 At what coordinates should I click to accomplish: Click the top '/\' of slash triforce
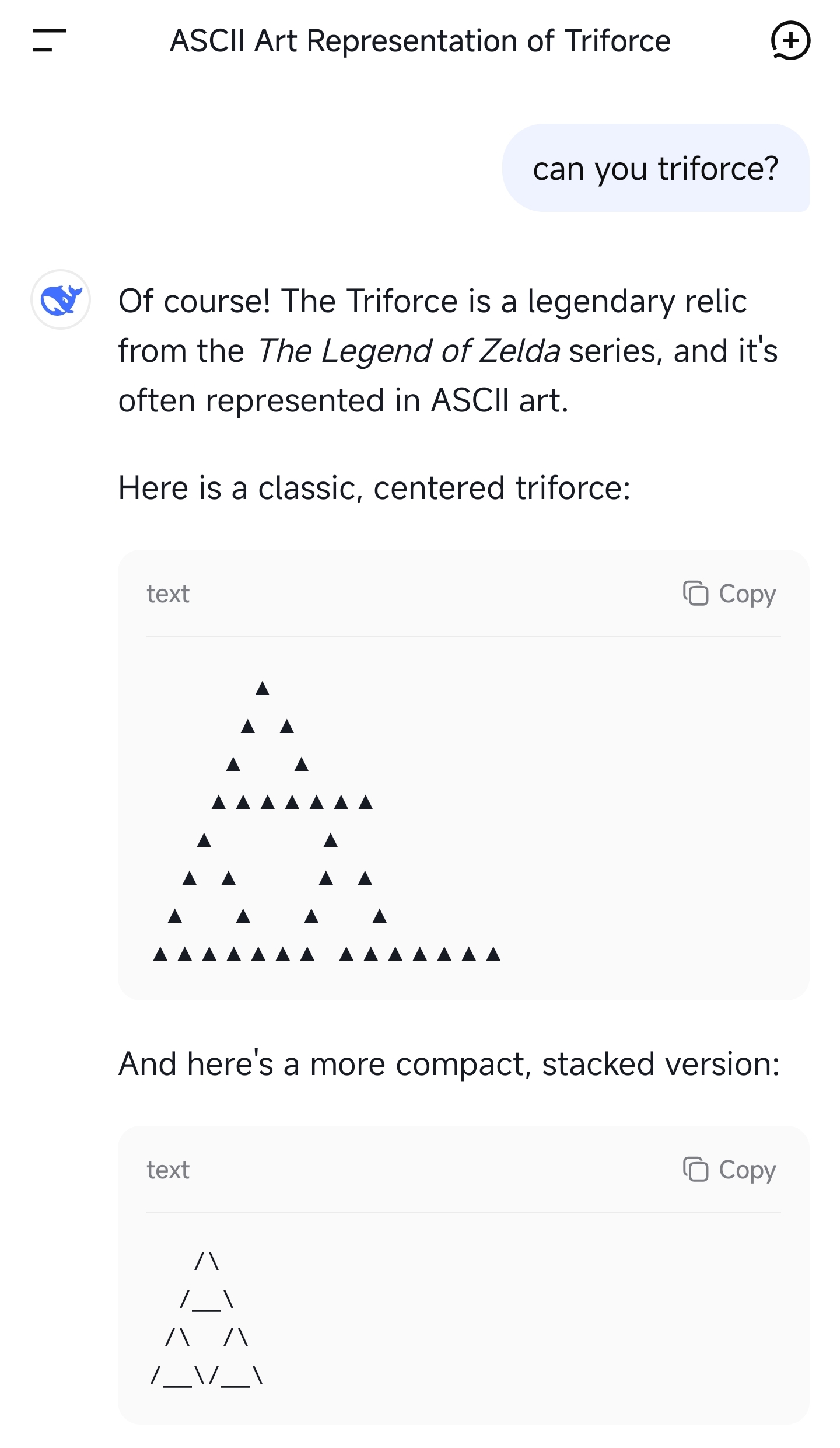click(207, 1262)
